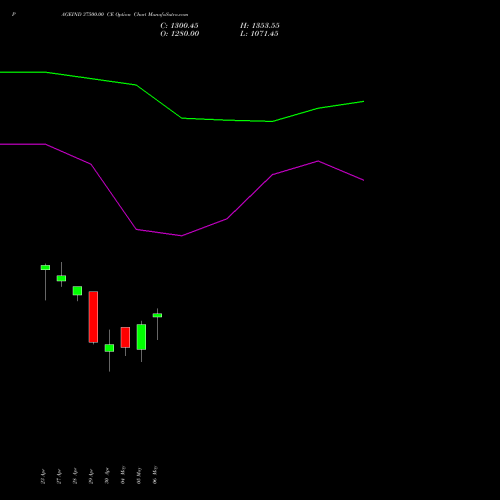Viewport: 500px width, 500px height.
Task: Click the low value L: 1071.45
Action: [x=259, y=34]
